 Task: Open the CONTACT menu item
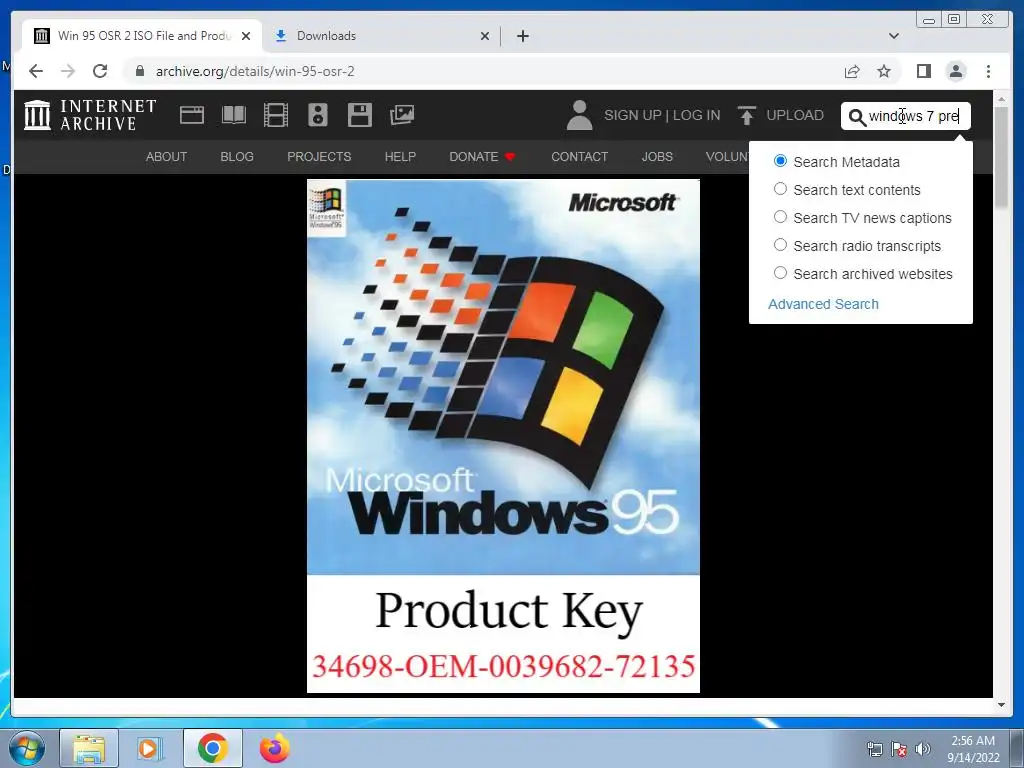[579, 157]
